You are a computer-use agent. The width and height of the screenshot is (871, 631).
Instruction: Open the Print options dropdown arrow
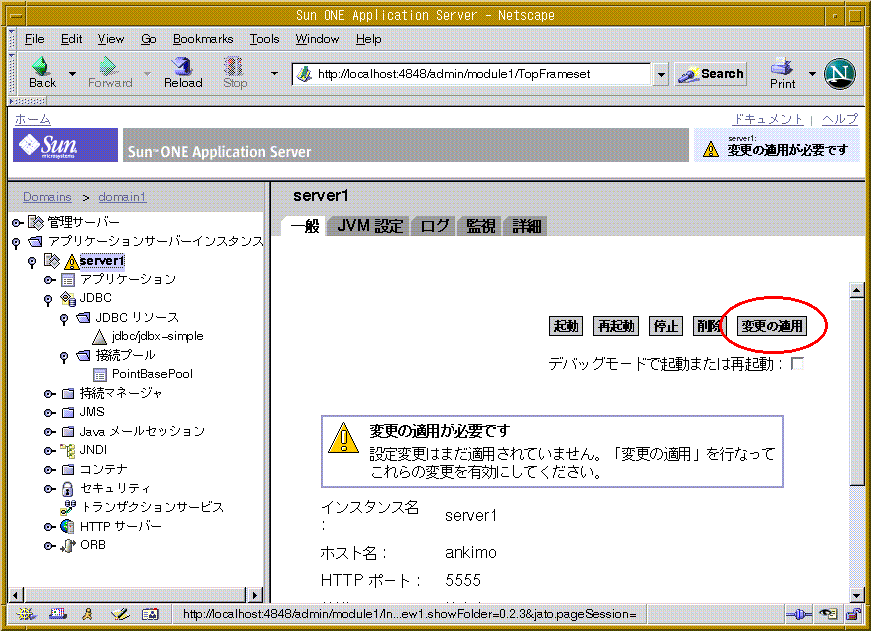tap(812, 73)
